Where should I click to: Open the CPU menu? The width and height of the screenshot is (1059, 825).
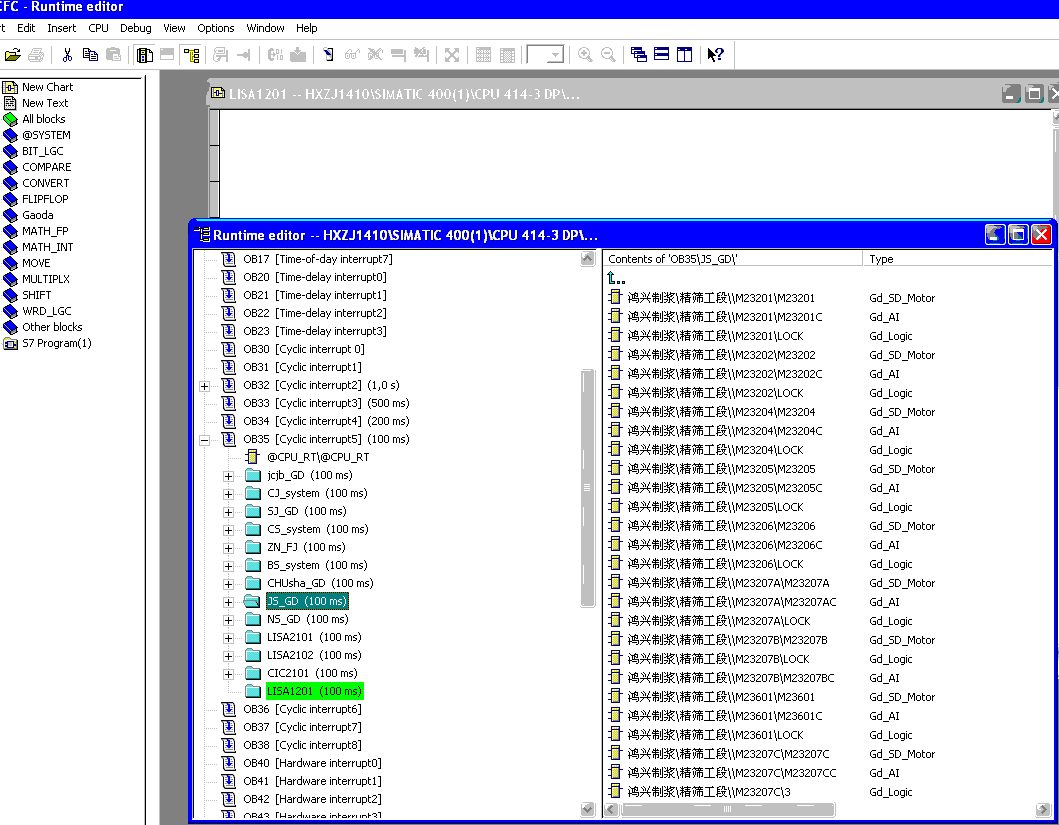99,28
